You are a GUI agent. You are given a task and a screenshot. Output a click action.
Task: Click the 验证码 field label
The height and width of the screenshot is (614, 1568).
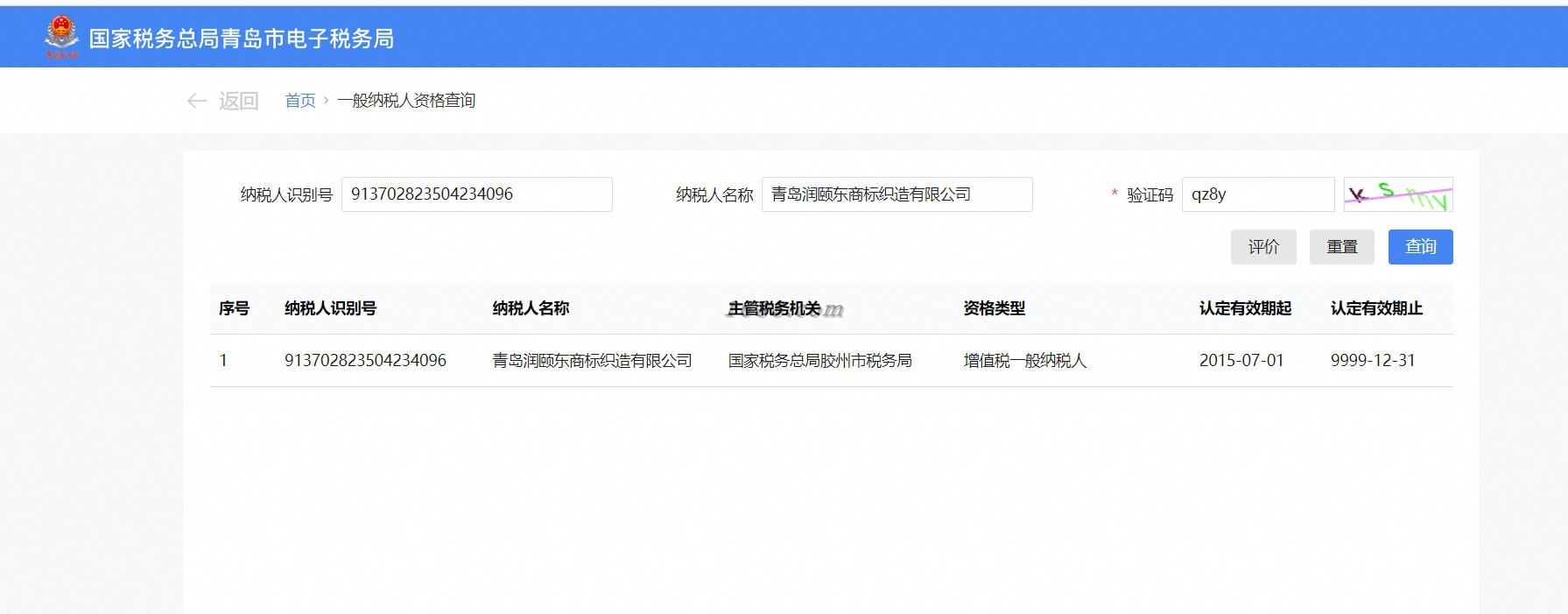(1150, 195)
